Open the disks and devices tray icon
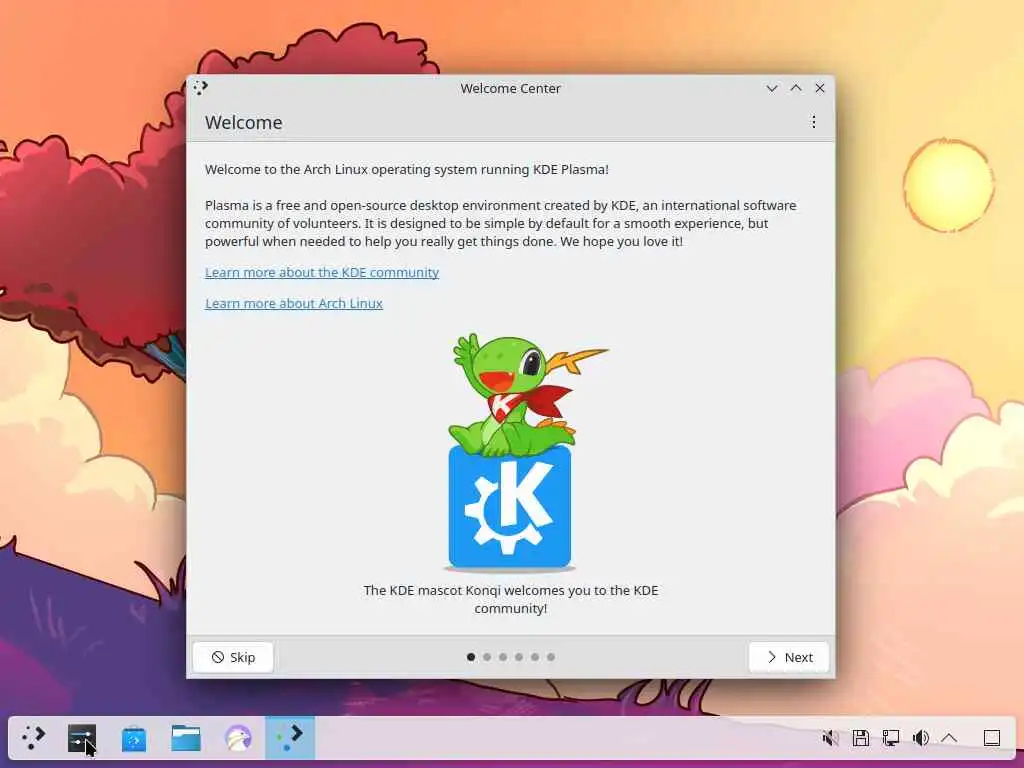Screen dimensions: 1024x768 (x=861, y=738)
